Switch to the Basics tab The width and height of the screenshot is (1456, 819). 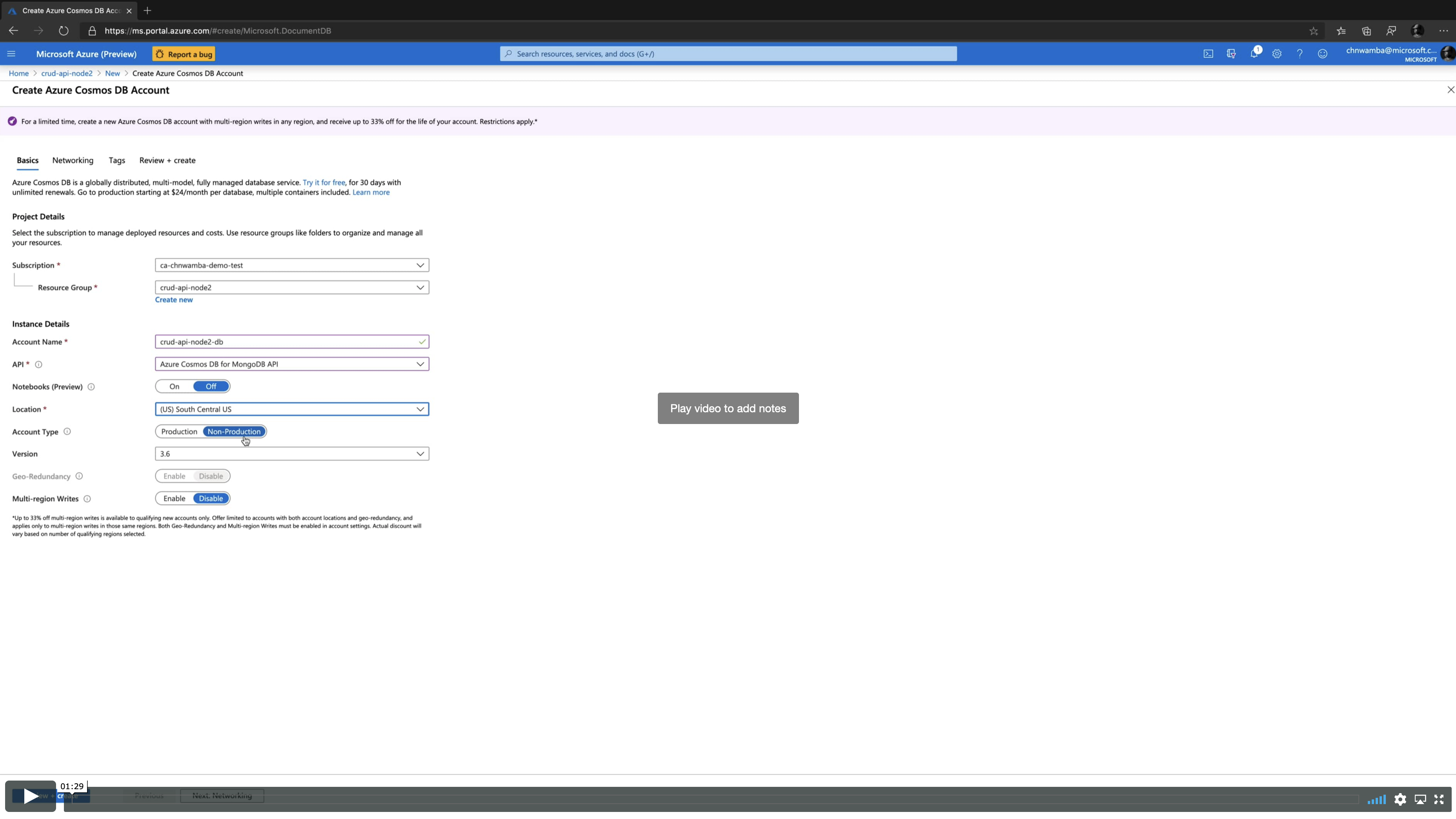28,161
